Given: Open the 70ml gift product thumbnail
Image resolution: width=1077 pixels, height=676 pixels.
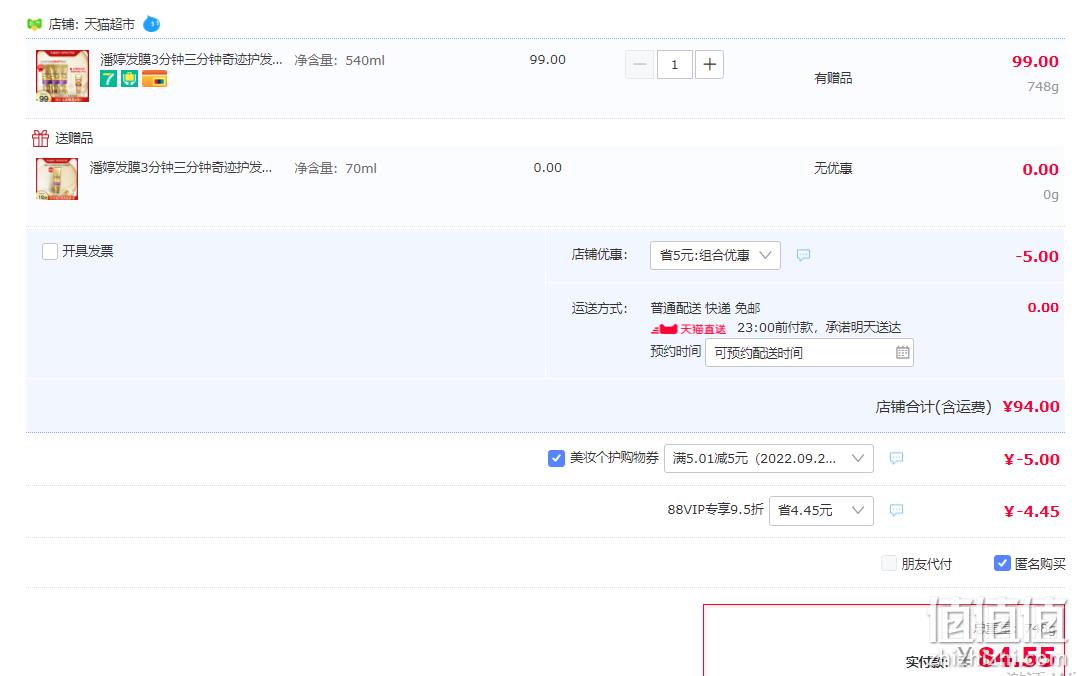Looking at the screenshot, I should [x=57, y=179].
